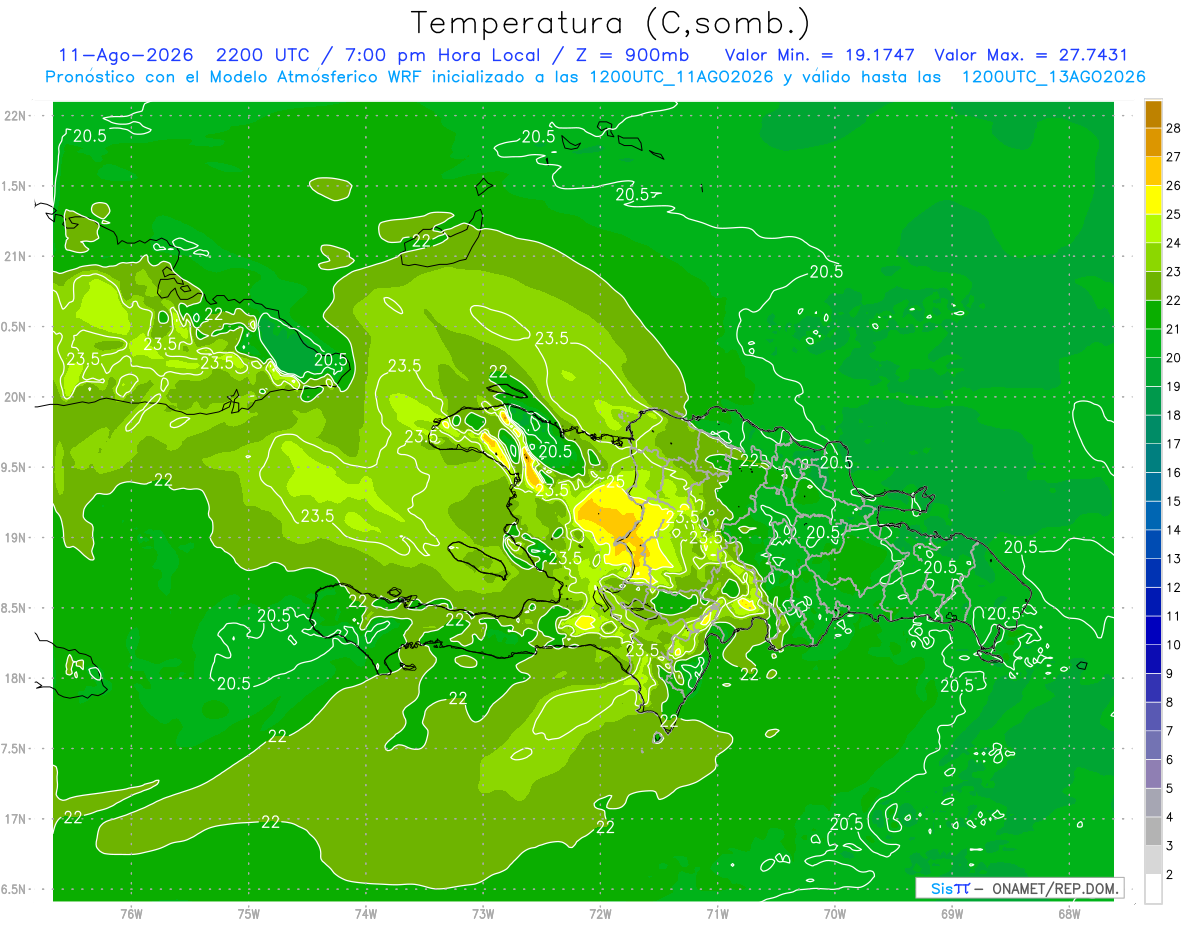Click 'Valor Max. = 27.7431' value
This screenshot has width=1200, height=927.
point(1031,55)
